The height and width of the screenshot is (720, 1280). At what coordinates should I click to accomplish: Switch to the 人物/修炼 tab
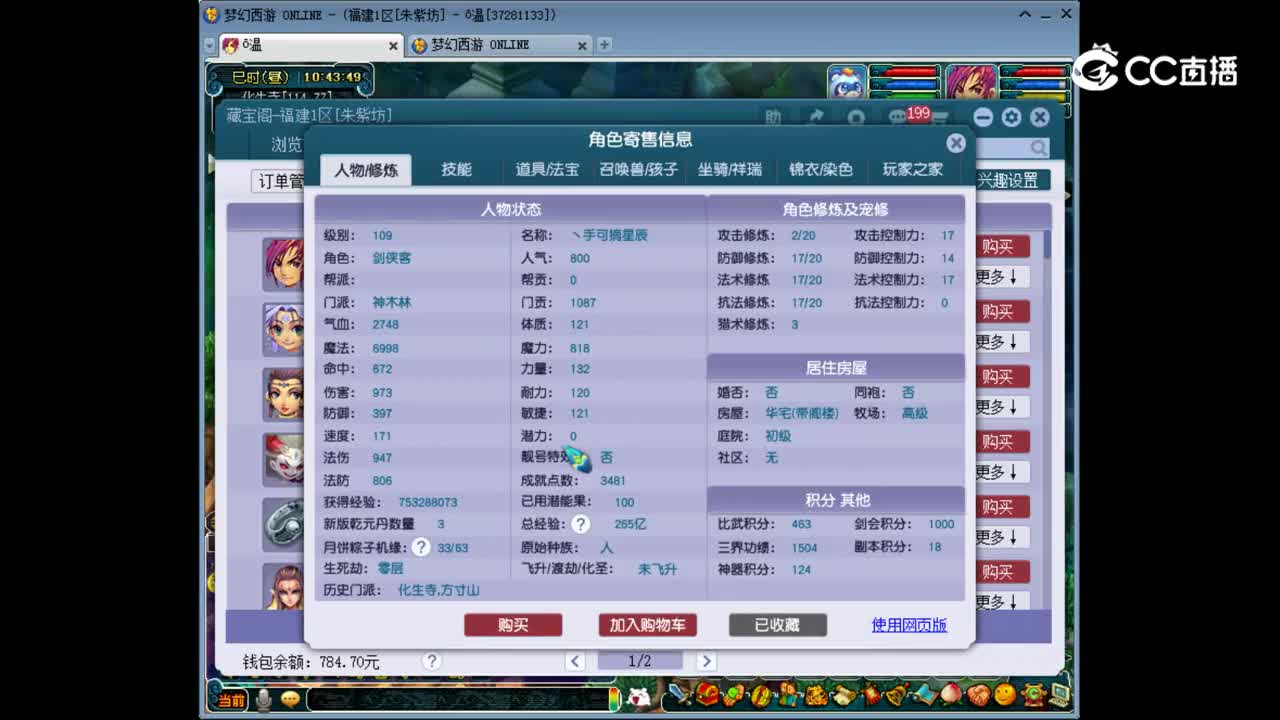point(366,170)
